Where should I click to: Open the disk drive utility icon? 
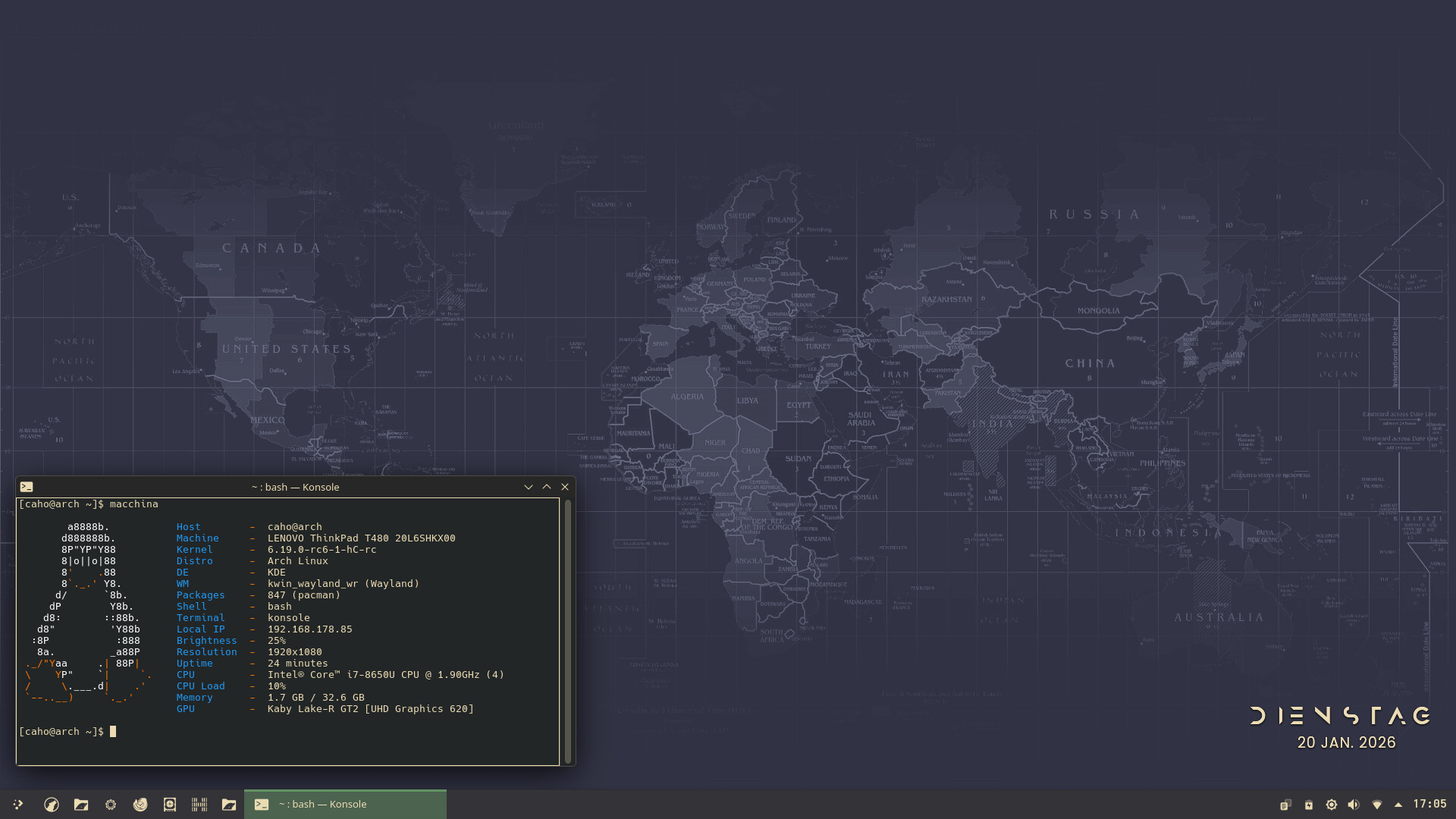click(x=170, y=805)
